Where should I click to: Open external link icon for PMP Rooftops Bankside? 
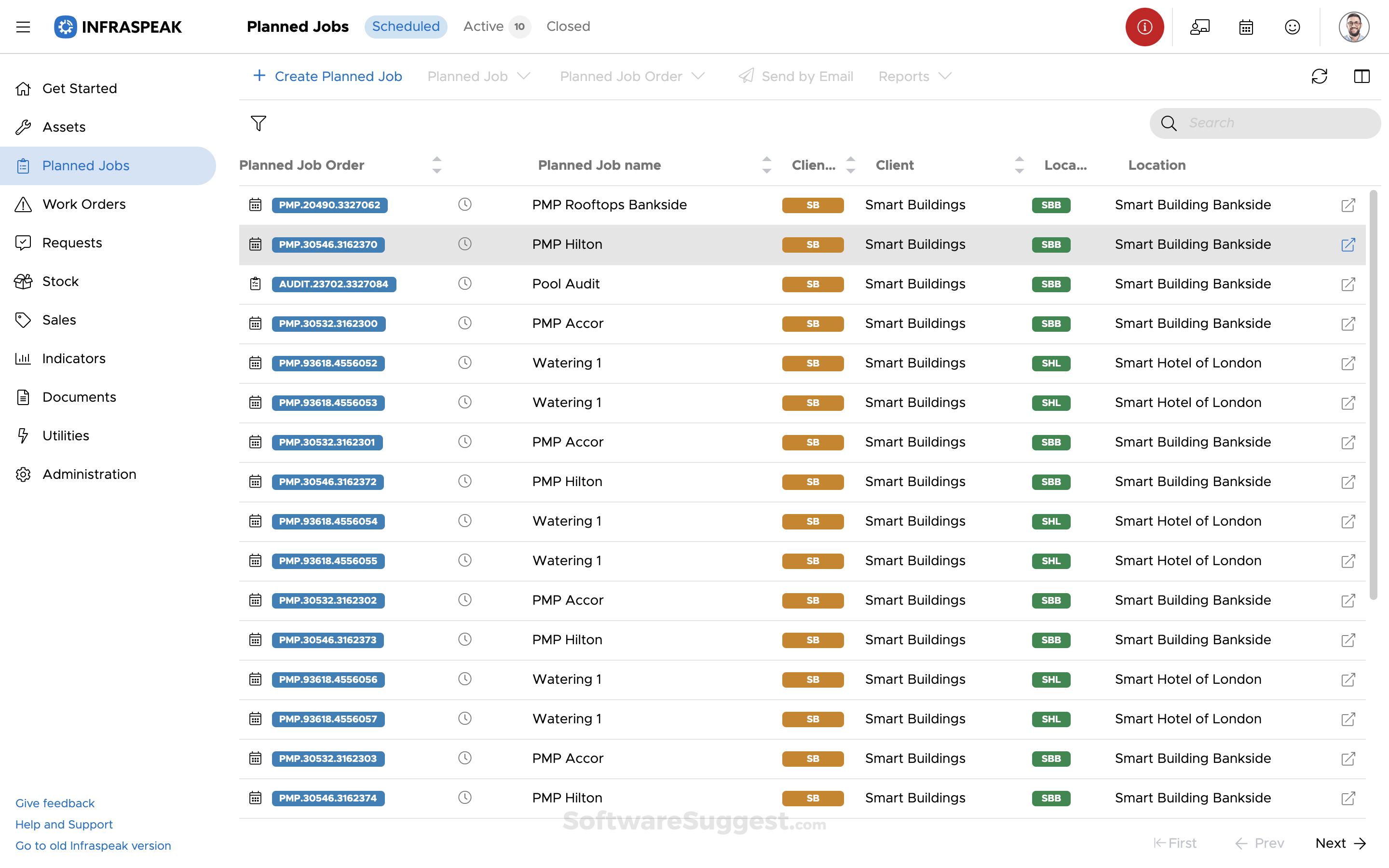(1348, 205)
